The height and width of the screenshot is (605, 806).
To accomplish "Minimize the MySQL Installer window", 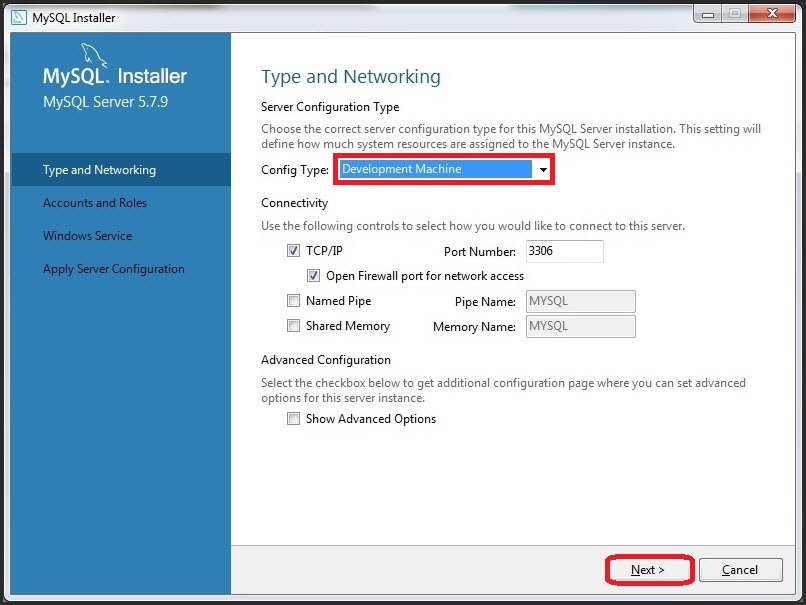I will pos(708,14).
